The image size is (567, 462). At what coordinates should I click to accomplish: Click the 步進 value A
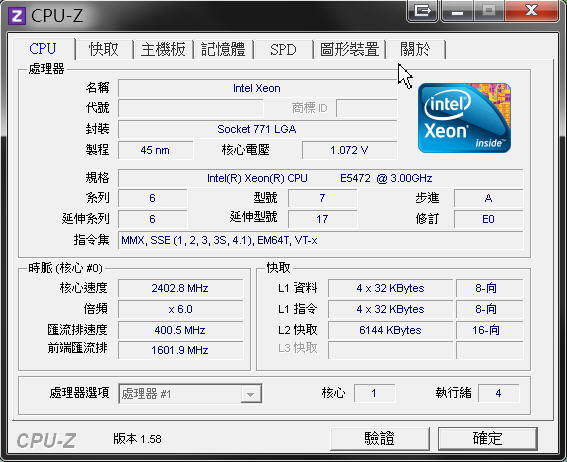pyautogui.click(x=488, y=198)
